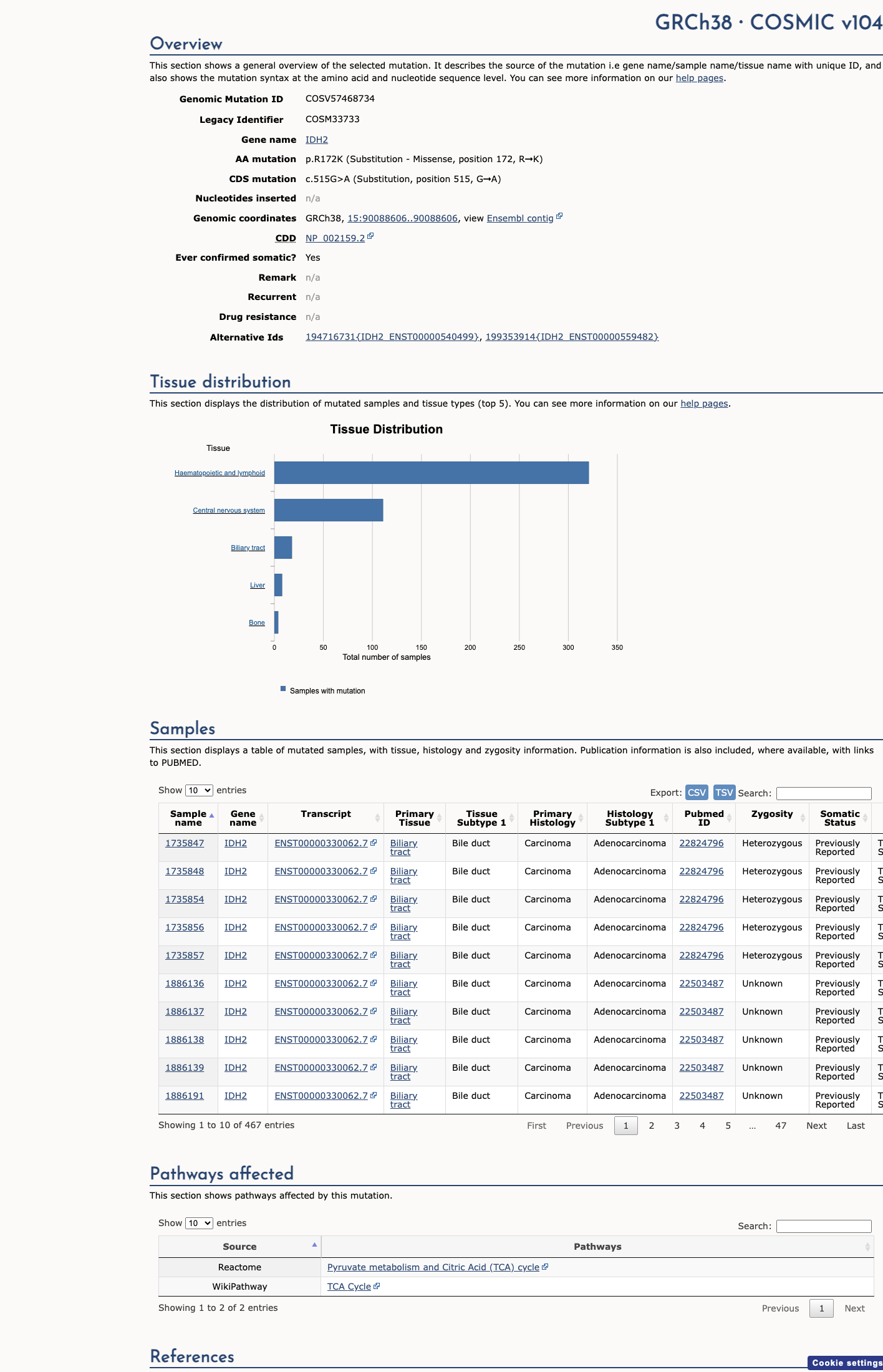Select Biliary tract label in chart

pos(248,548)
